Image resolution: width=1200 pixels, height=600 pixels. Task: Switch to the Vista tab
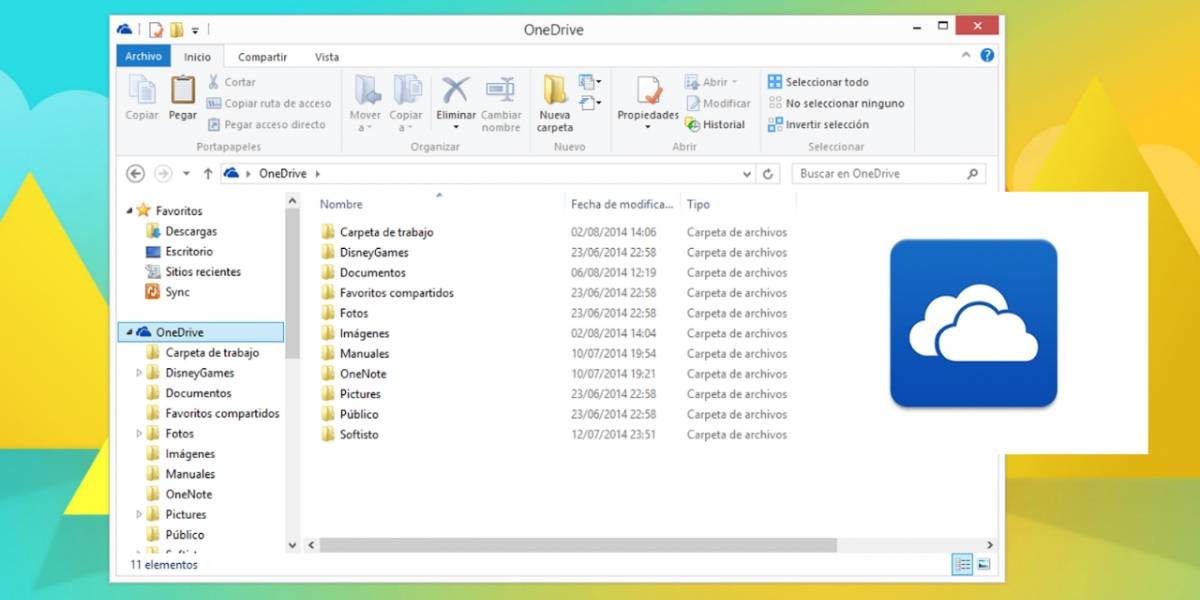tap(327, 57)
